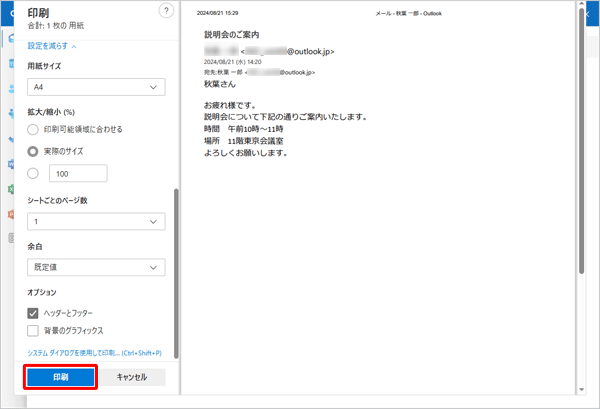Click the preview subject 説明会のご案内
The width and height of the screenshot is (600, 409).
tap(232, 35)
